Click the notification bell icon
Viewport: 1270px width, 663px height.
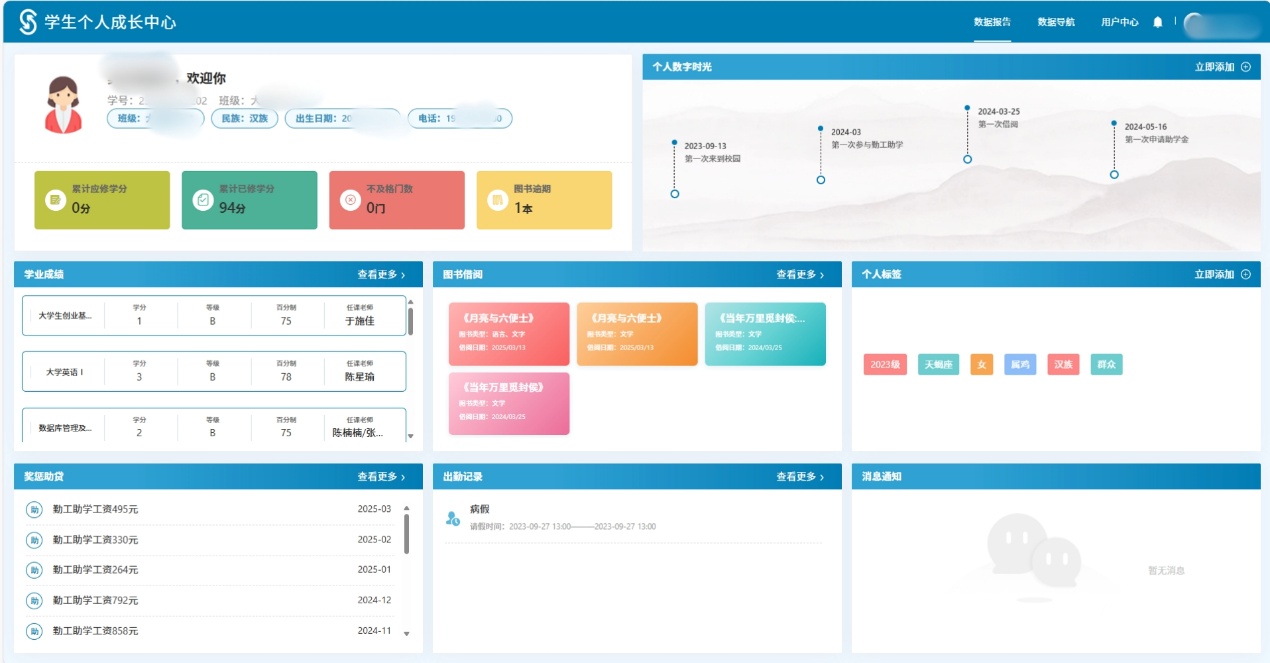pos(1158,22)
